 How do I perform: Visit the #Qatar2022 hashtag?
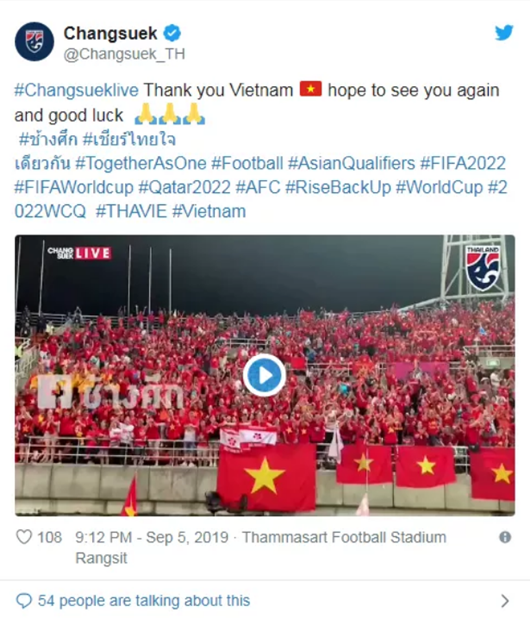tap(184, 187)
